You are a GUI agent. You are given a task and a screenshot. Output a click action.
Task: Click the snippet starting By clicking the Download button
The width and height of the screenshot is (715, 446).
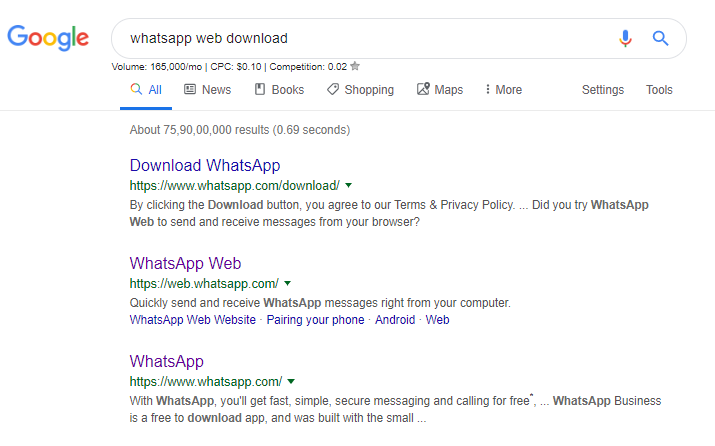click(x=389, y=213)
